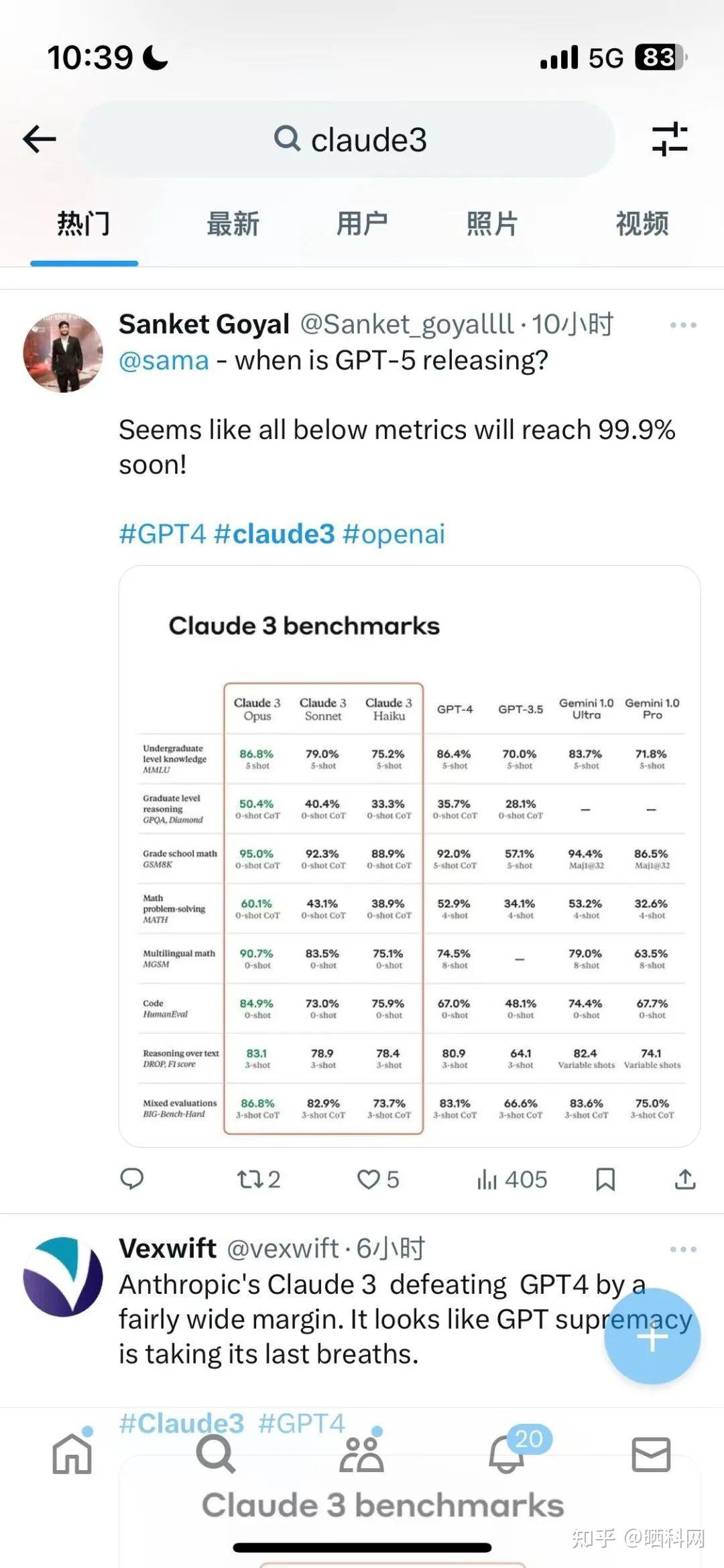724x1568 pixels.
Task: Tap the @sama mention link
Action: click(x=164, y=361)
